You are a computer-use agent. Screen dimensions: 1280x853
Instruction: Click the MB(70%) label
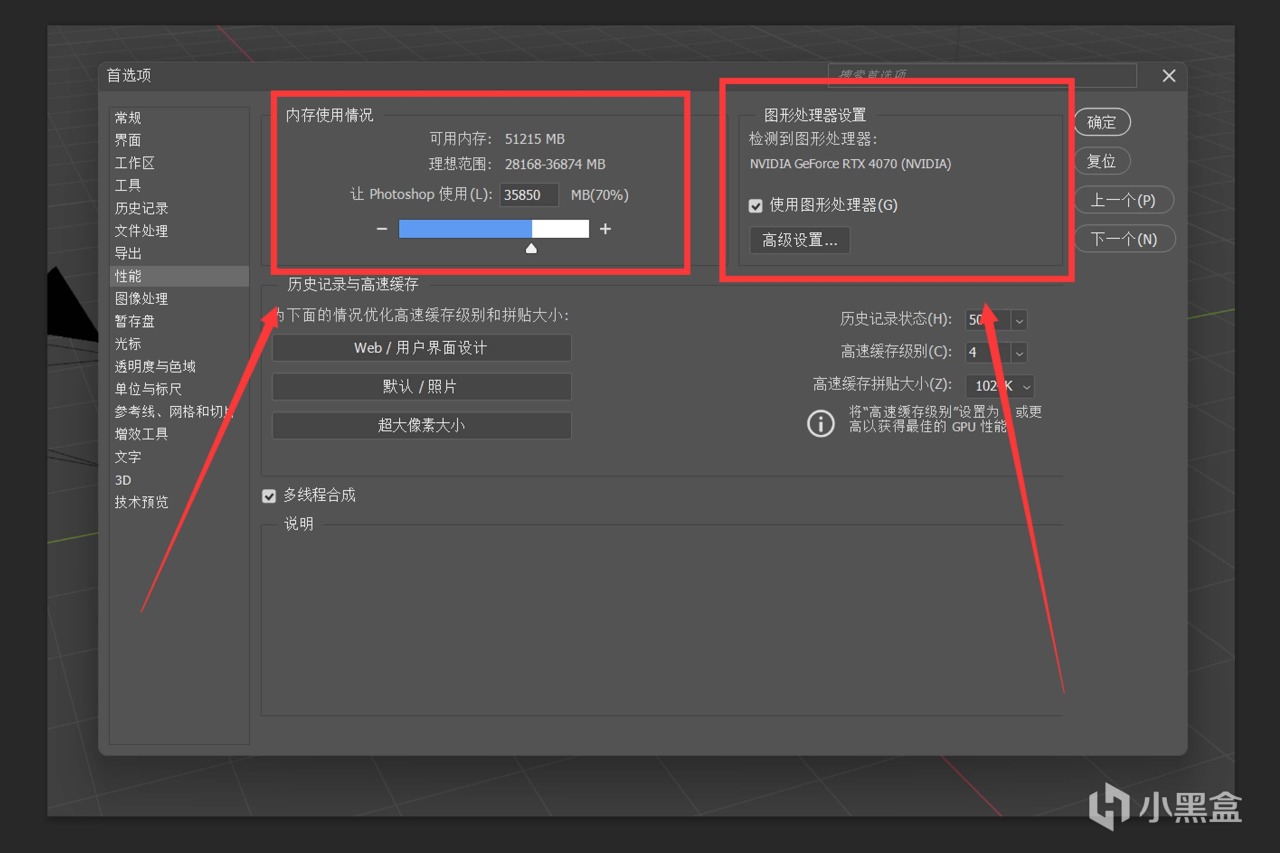point(600,195)
